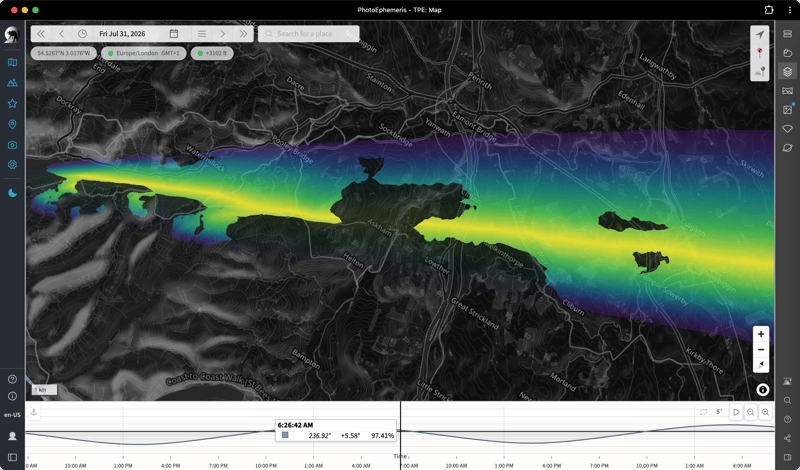Click the 54.5267°N 3.0176°W coordinates chip
Image resolution: width=800 pixels, height=470 pixels.
tap(64, 53)
